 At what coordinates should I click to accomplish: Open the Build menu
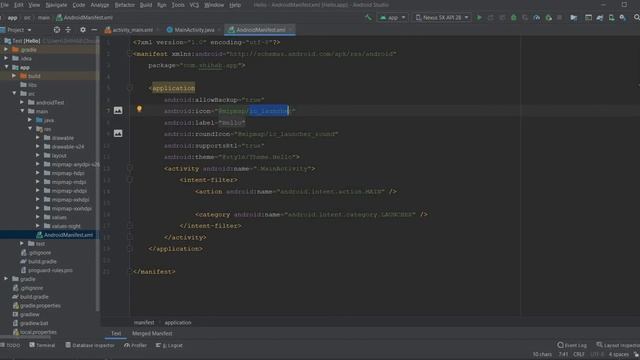click(x=146, y=5)
